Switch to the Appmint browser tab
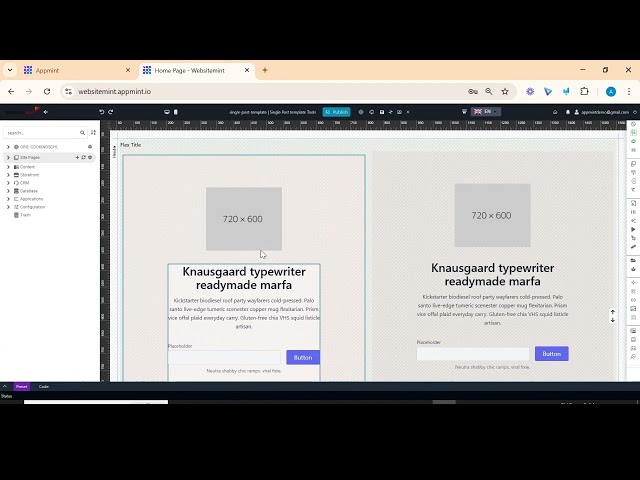The width and height of the screenshot is (640, 480). (x=76, y=70)
